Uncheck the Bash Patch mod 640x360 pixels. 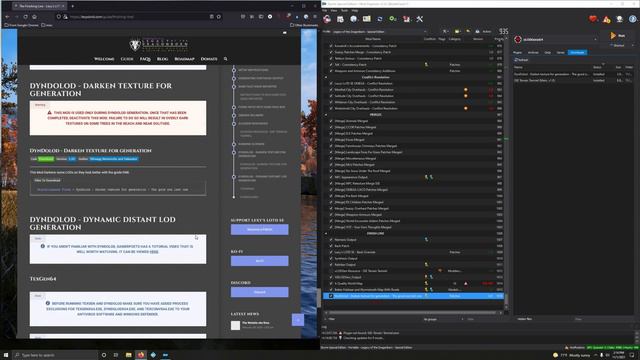(x=331, y=246)
